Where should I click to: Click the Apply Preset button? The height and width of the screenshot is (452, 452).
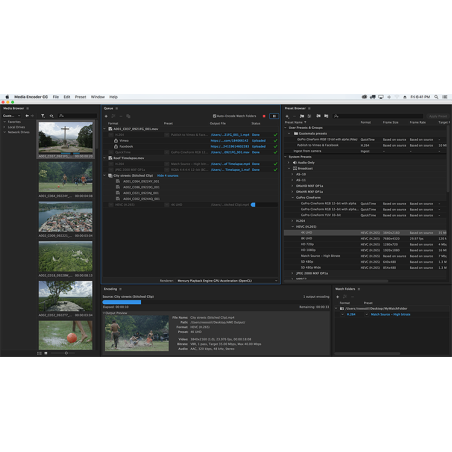tap(438, 116)
